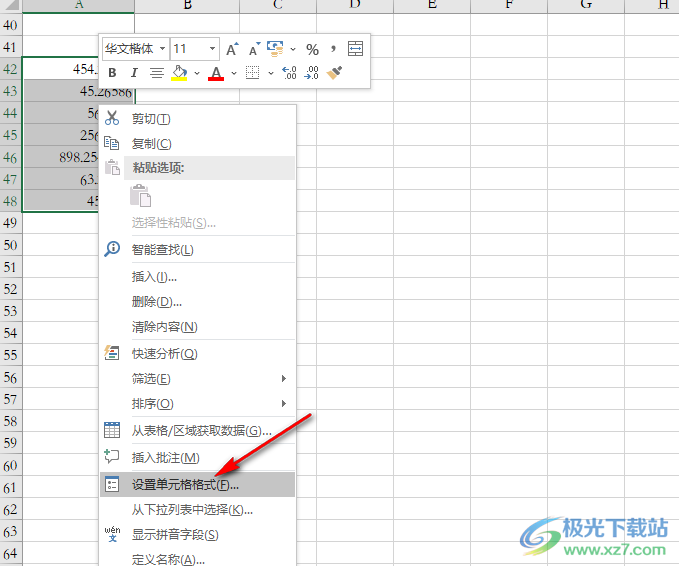Viewport: 679px width, 566px height.
Task: Open the font size dropdown
Action: [x=212, y=48]
